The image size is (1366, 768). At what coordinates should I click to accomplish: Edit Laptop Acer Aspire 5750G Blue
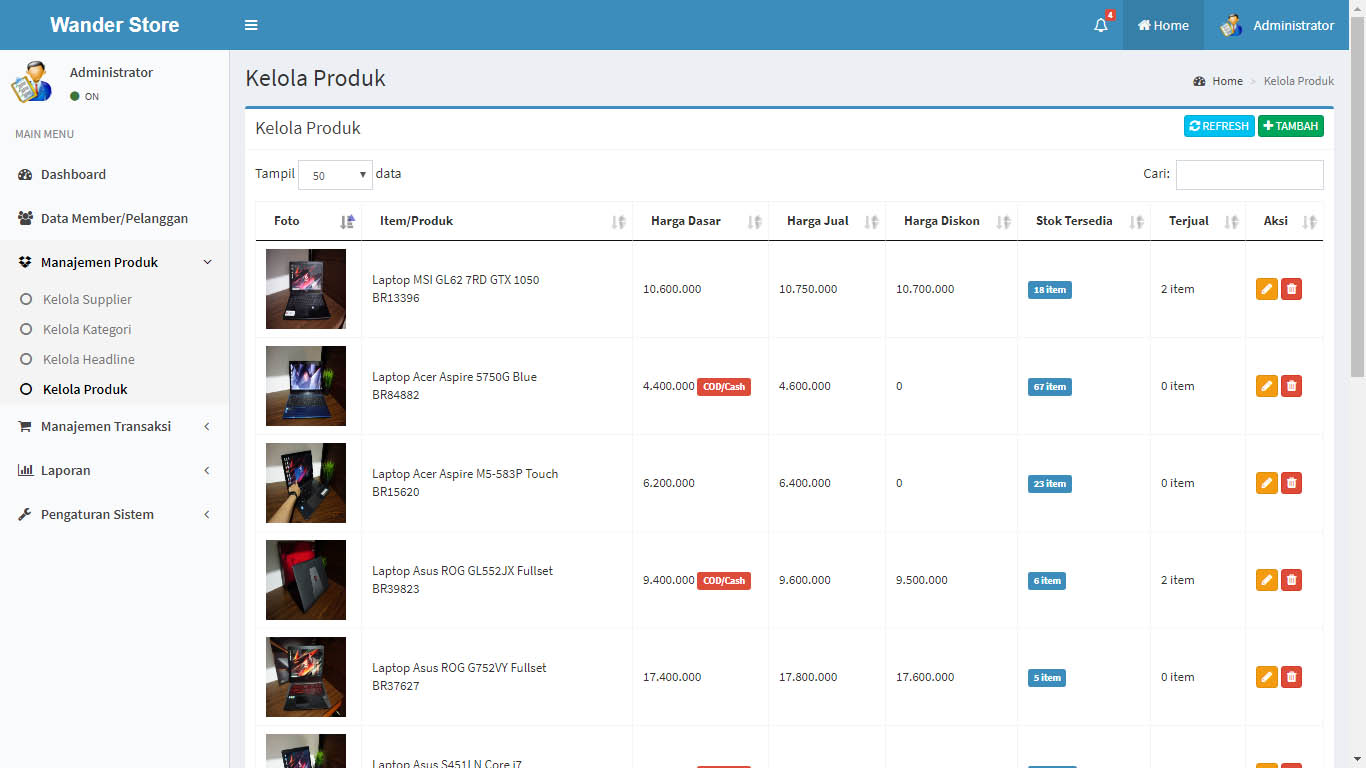1267,386
